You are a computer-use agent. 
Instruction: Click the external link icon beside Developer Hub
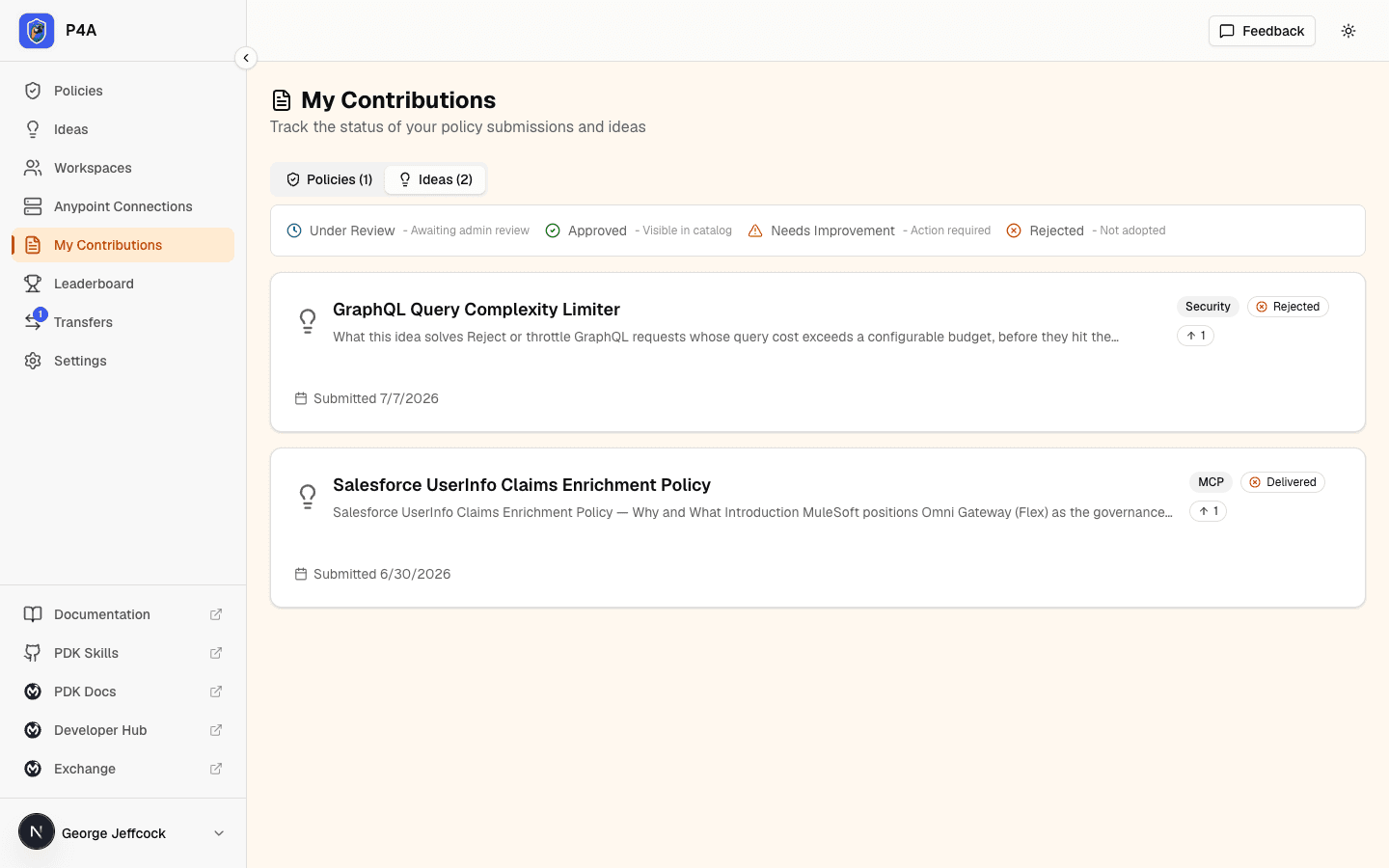216,730
